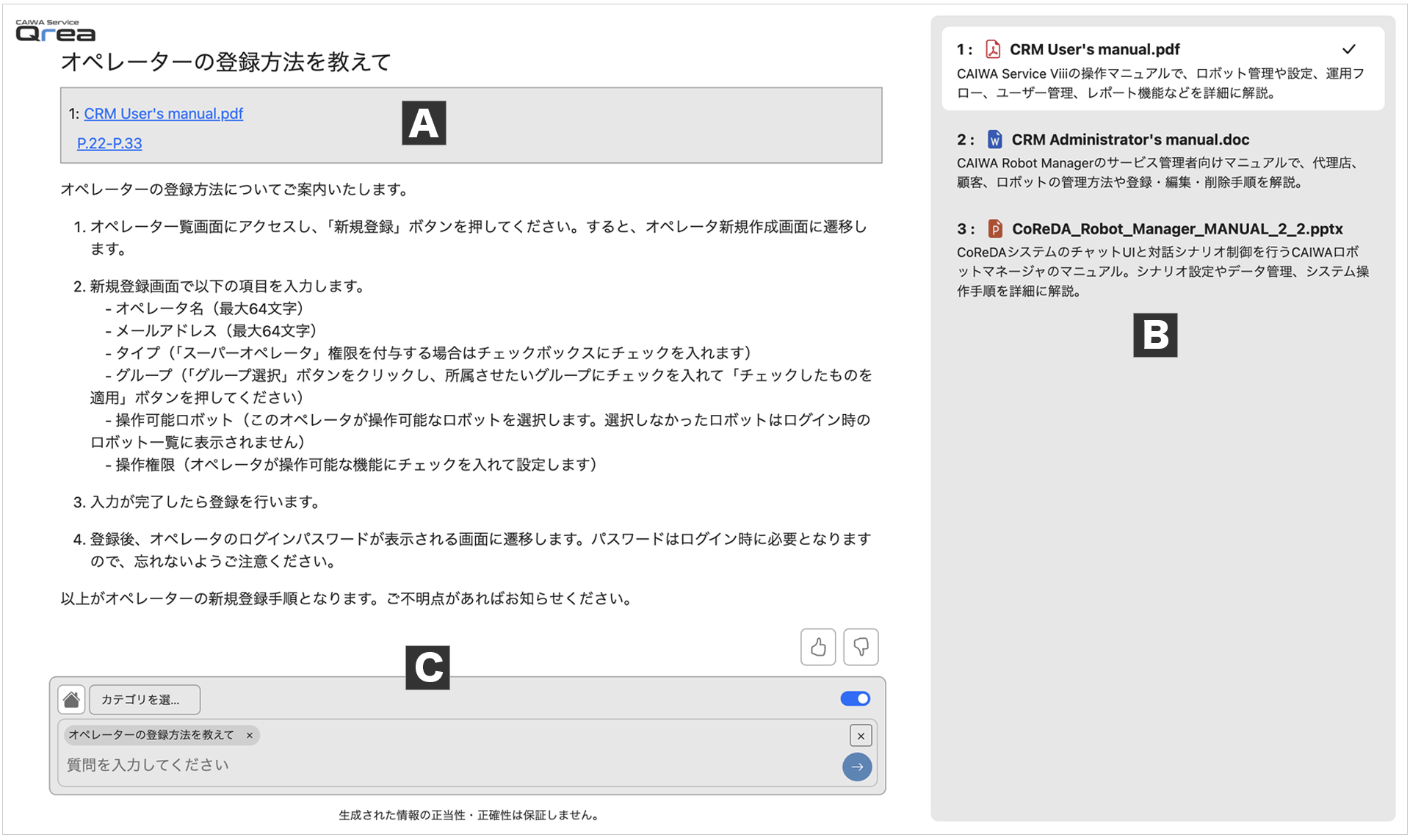Screen dimensions: 1410x840
Task: Click the checkmark on CRM User's manual
Action: (x=1348, y=49)
